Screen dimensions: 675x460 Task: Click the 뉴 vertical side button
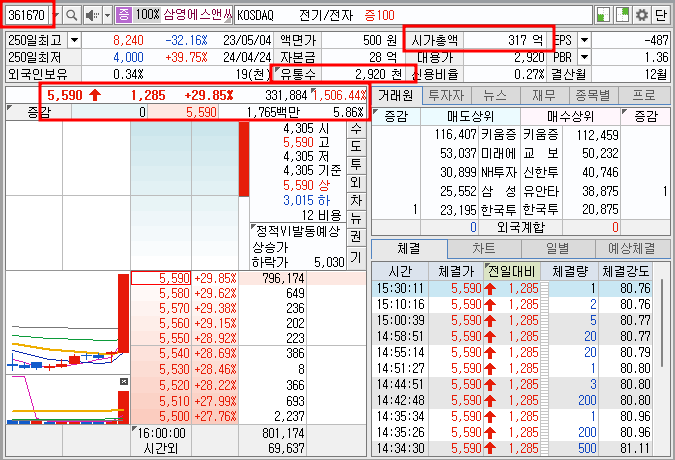click(x=356, y=219)
